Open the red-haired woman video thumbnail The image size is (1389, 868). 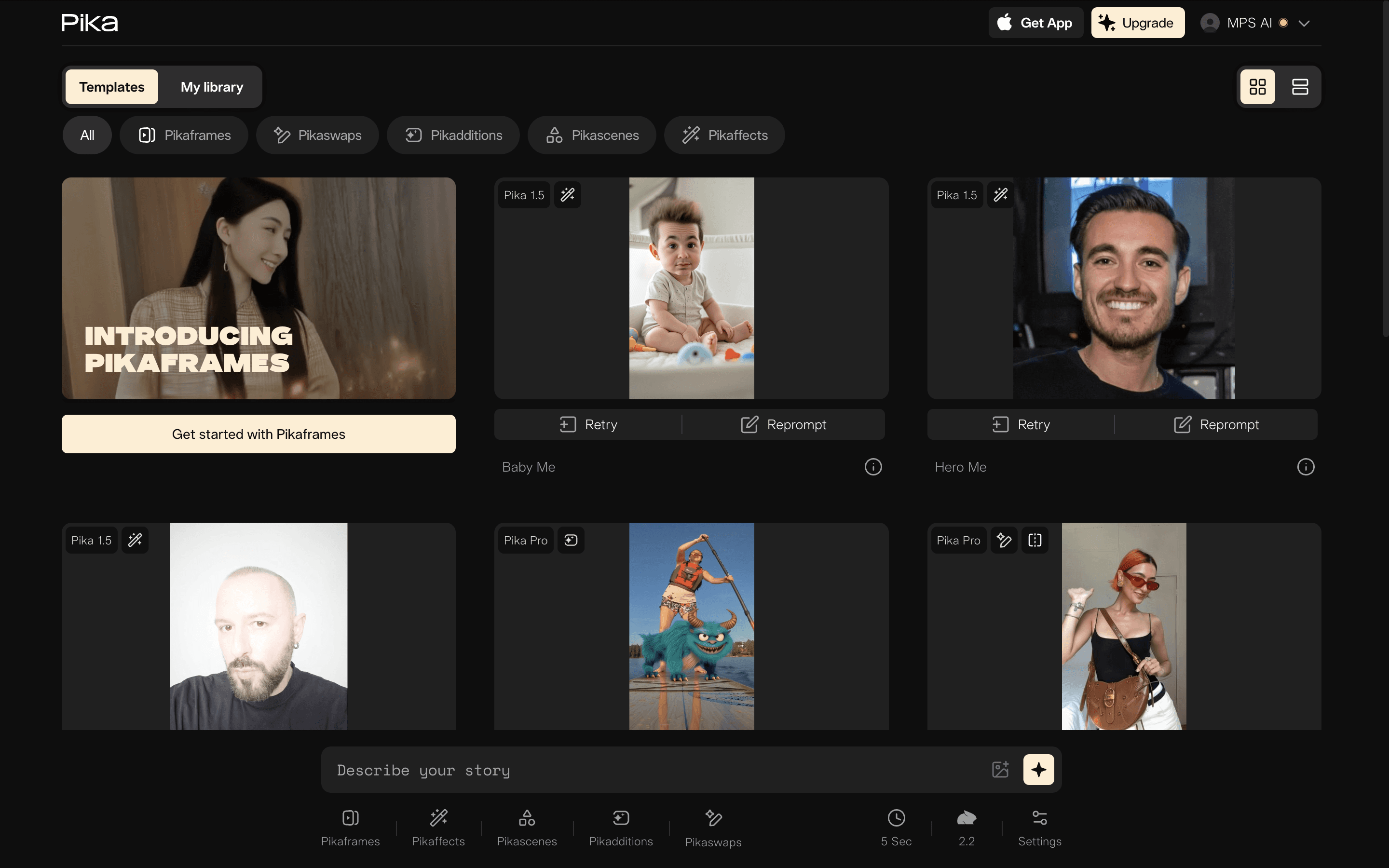tap(1124, 626)
